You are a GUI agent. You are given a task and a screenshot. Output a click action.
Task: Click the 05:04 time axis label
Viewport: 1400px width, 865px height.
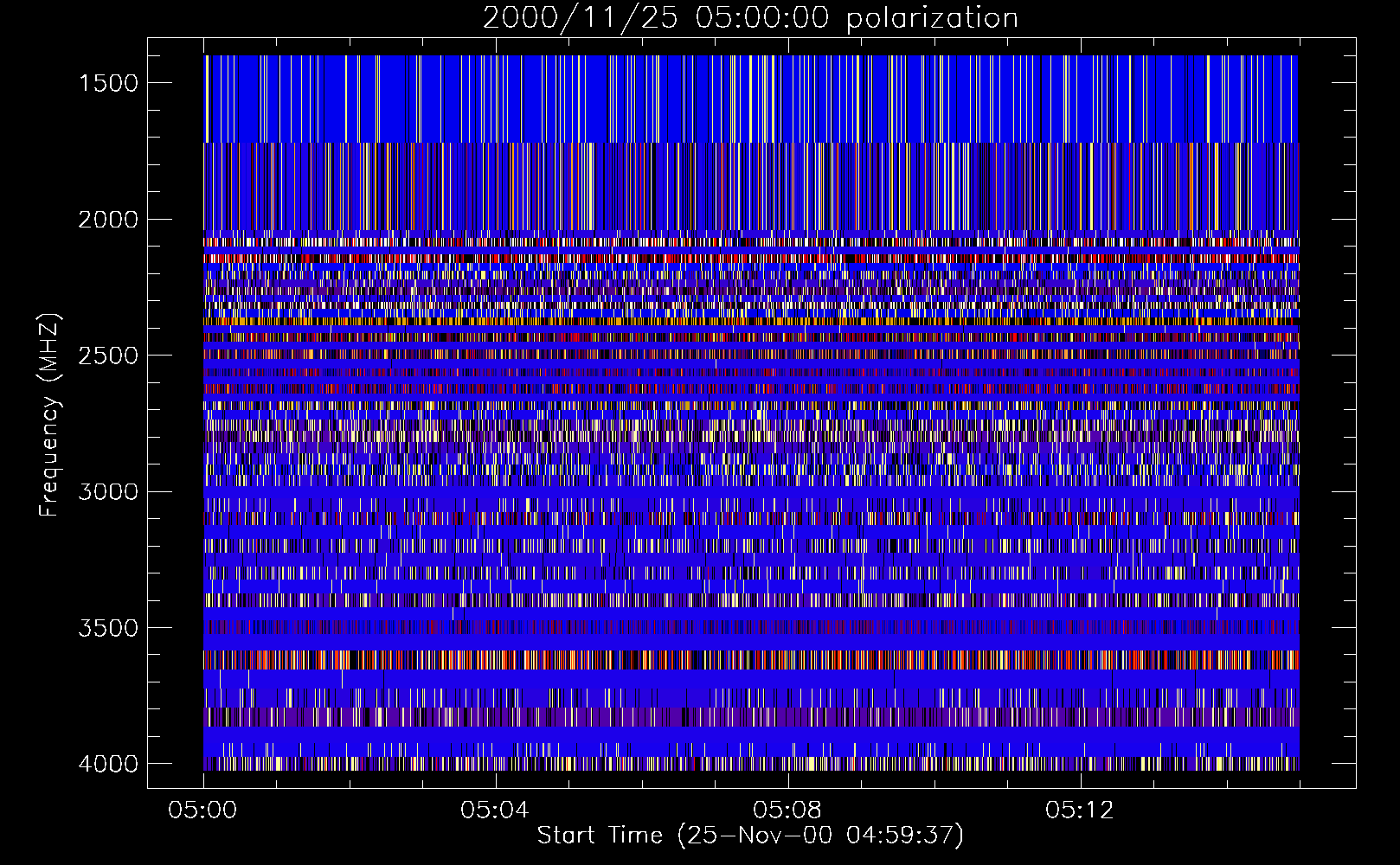[x=495, y=811]
